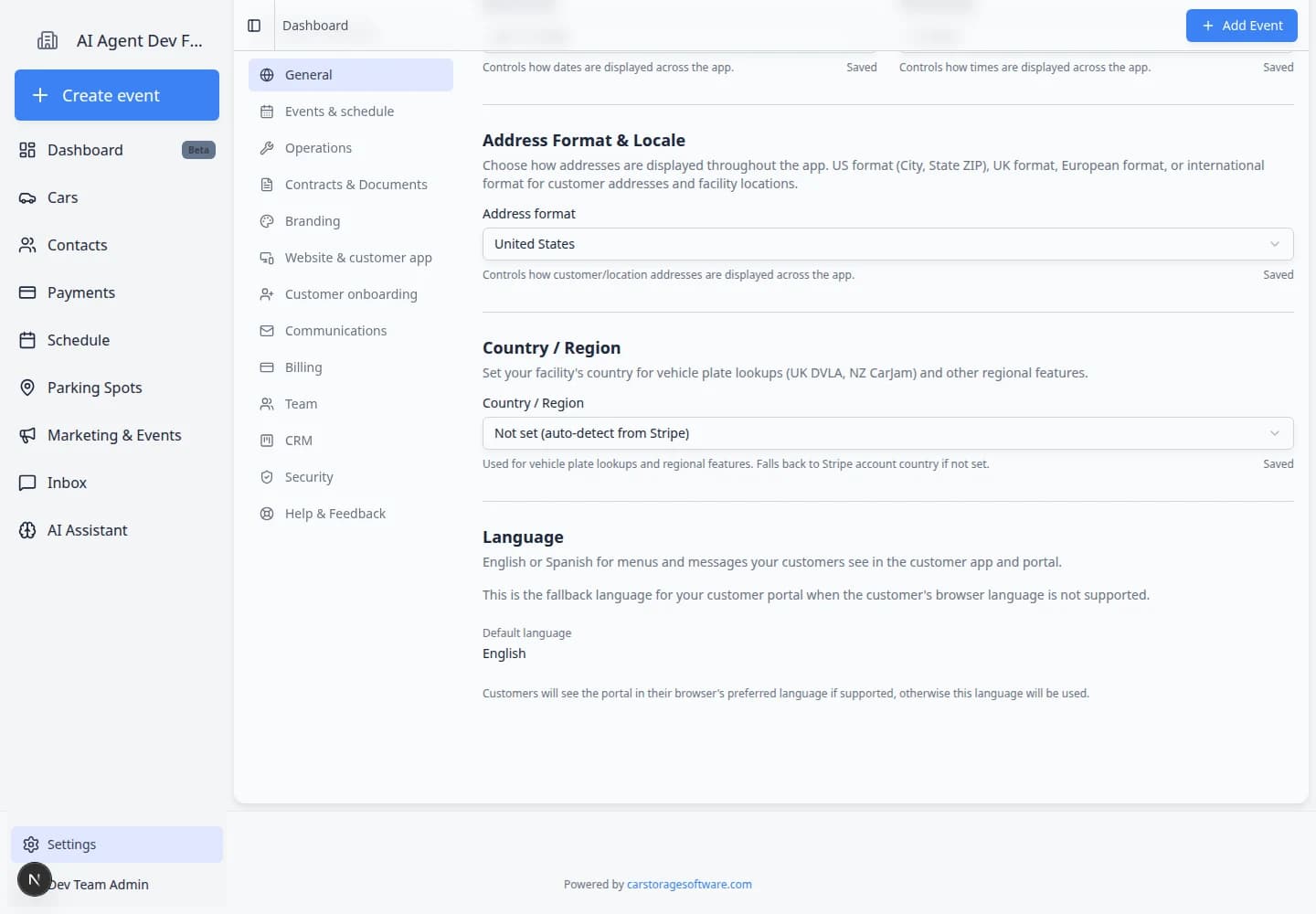This screenshot has width=1316, height=914.
Task: Click the Operations wrench icon
Action: (267, 148)
